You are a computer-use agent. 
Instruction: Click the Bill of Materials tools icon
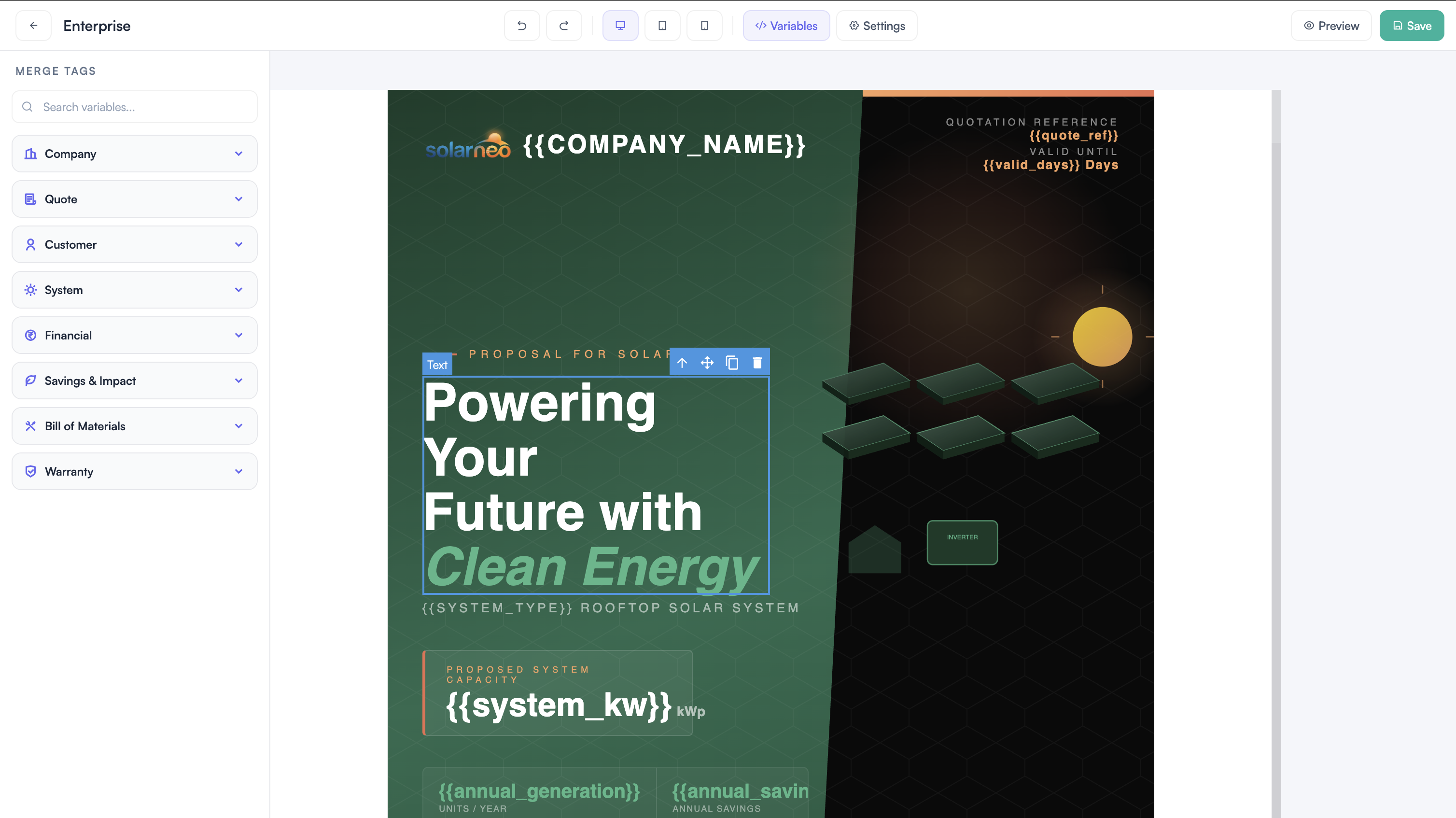30,426
